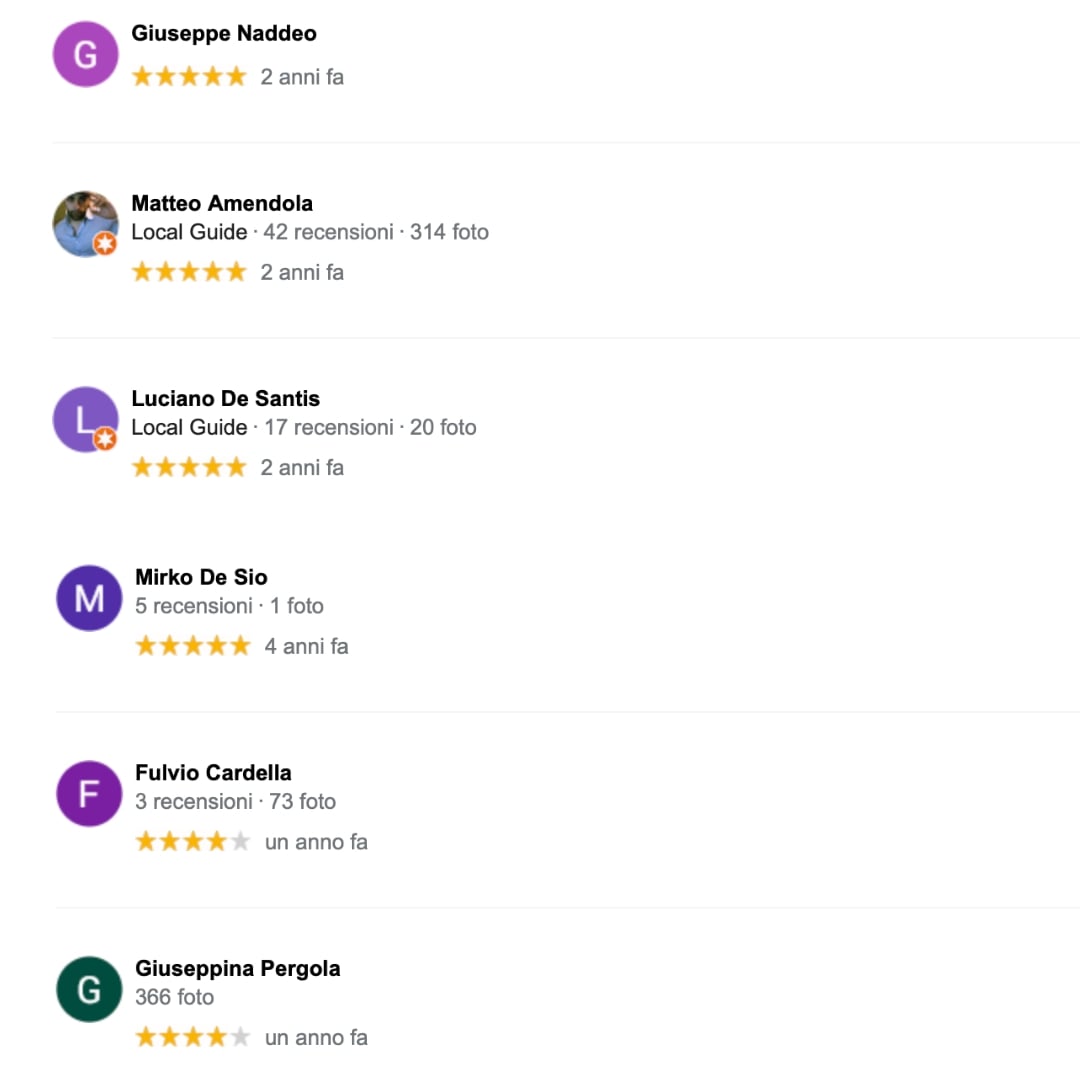
Task: Click '5 recensioni · 1 foto' text
Action: [229, 605]
